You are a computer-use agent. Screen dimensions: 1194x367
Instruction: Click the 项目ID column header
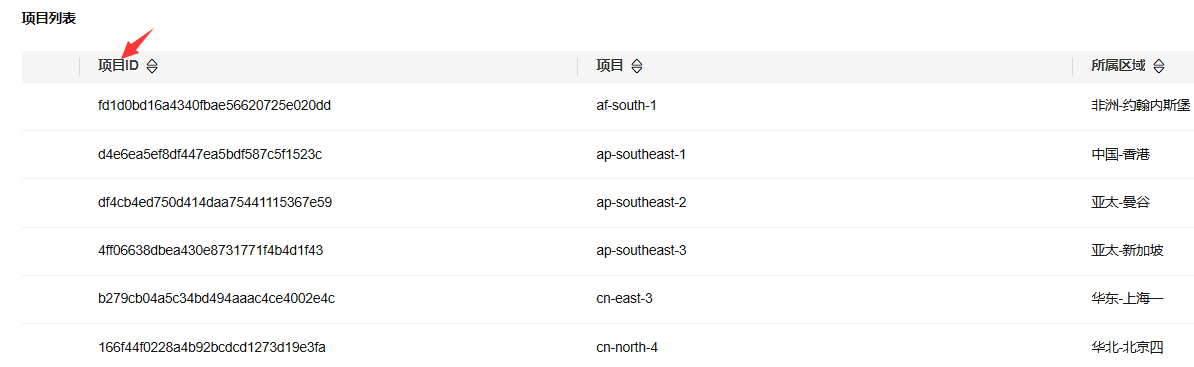[119, 66]
